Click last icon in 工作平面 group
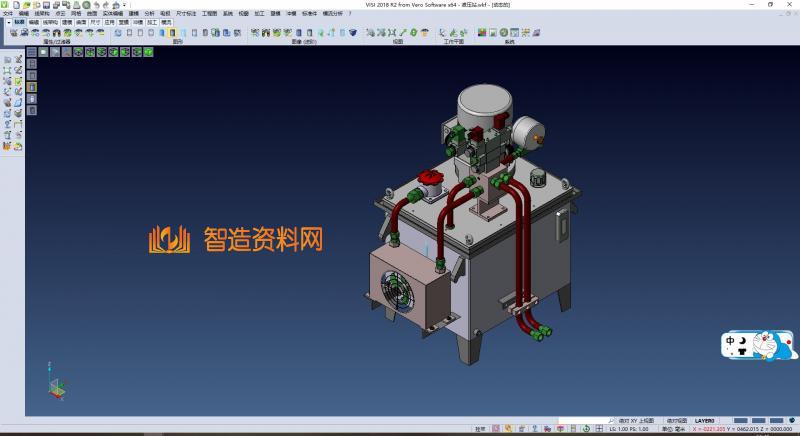 point(463,33)
